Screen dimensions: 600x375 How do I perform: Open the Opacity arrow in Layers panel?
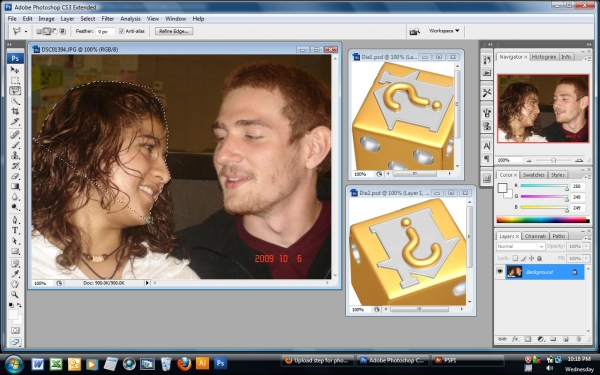pyautogui.click(x=586, y=246)
